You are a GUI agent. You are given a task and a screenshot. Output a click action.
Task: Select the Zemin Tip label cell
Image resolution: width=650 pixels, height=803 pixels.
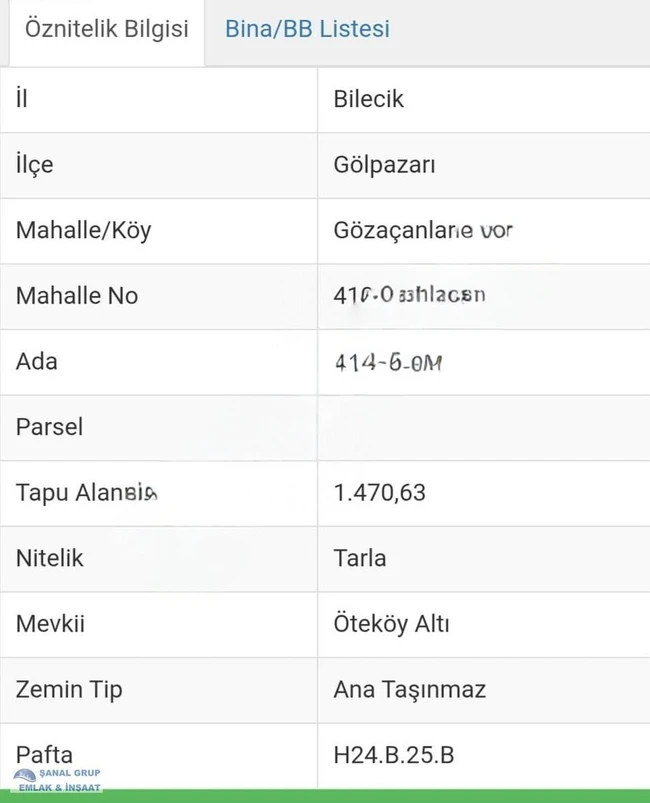point(69,689)
